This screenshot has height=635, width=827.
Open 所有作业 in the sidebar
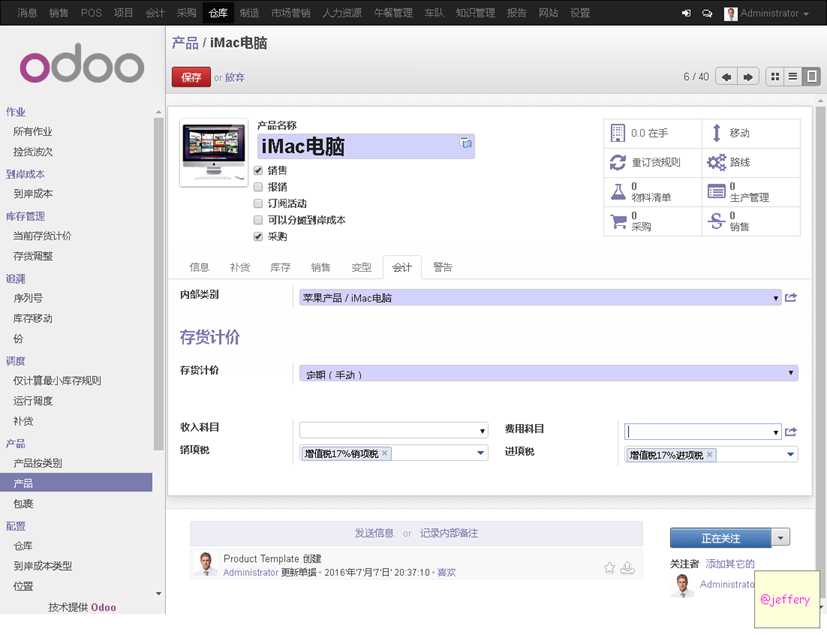(33, 131)
